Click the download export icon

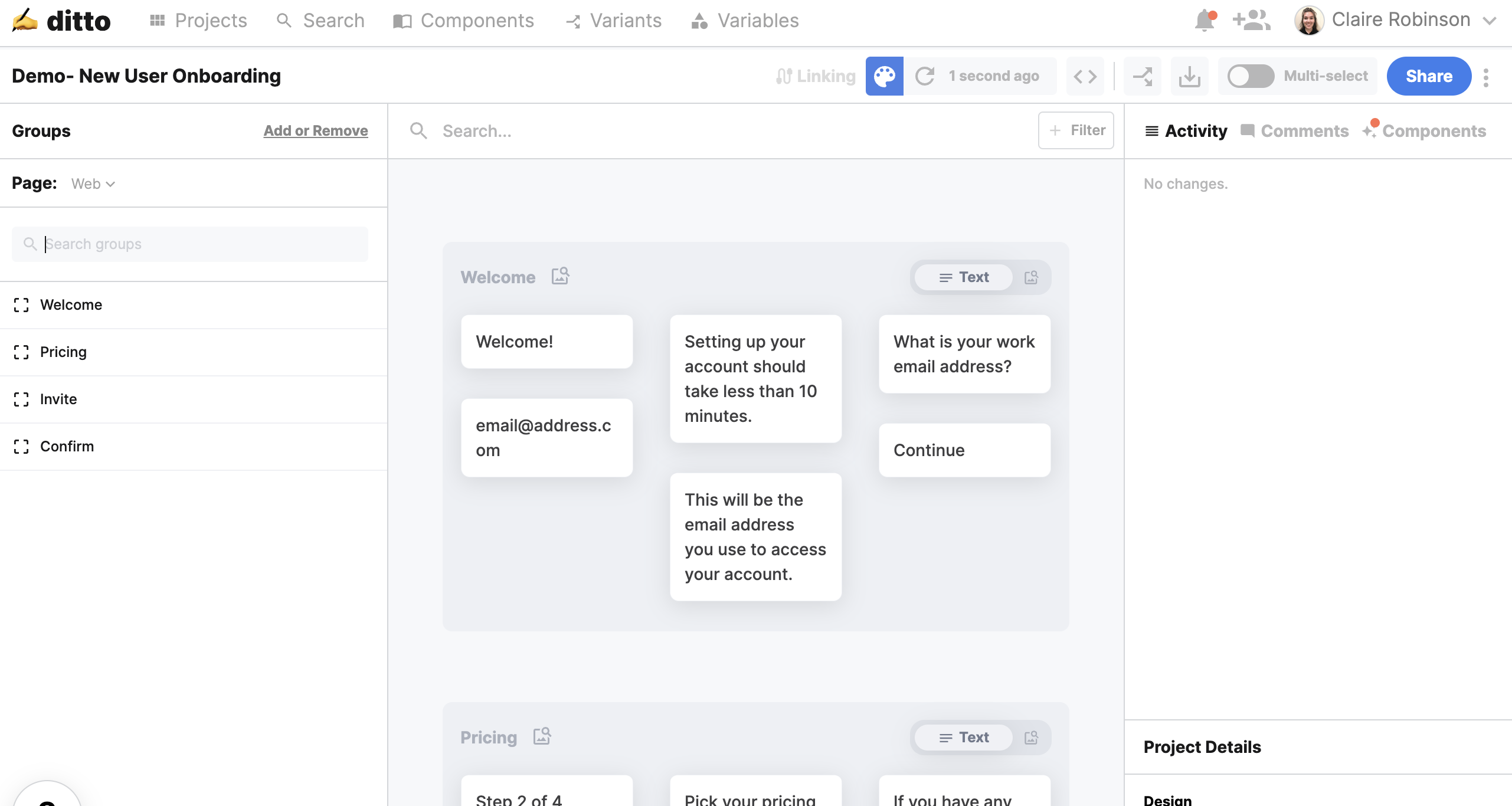(1189, 76)
